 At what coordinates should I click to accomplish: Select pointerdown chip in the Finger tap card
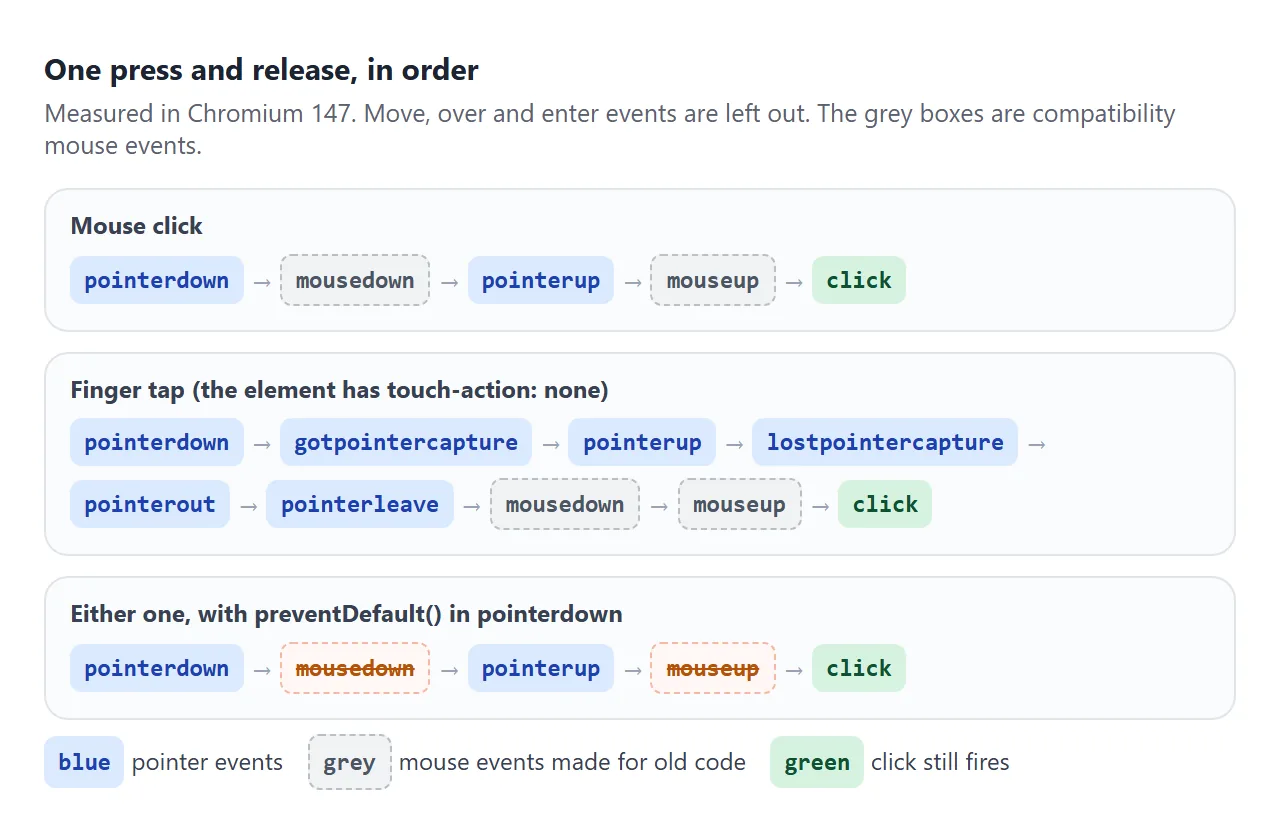[x=157, y=442]
